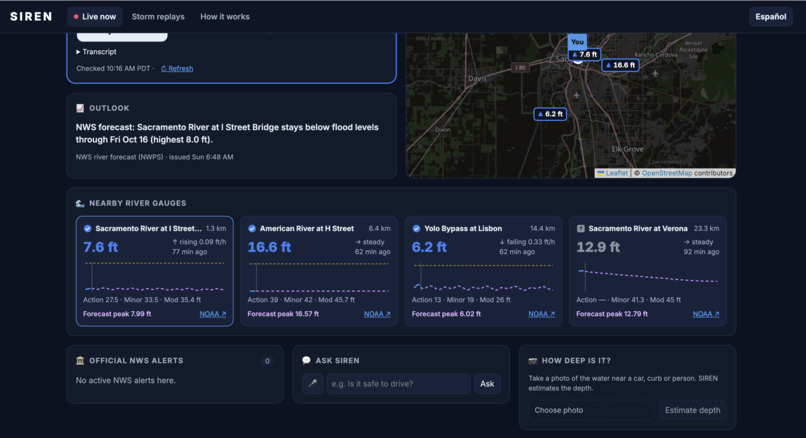Open the Live now tab
This screenshot has width=806, height=438.
(95, 16)
